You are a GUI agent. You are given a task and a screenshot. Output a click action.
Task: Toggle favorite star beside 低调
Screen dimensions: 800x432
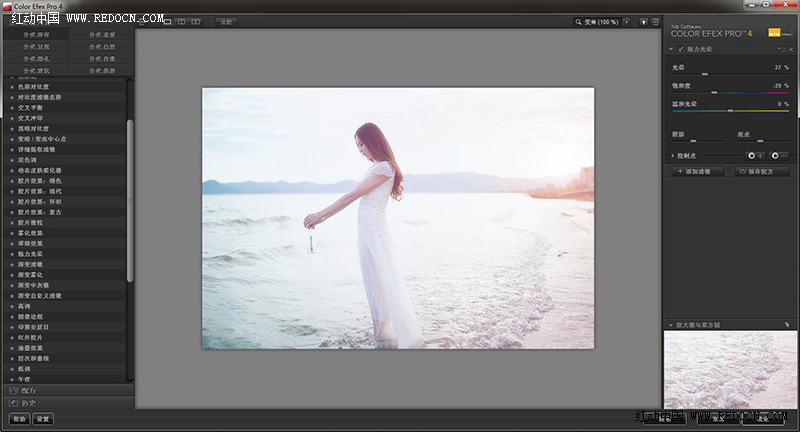point(12,369)
